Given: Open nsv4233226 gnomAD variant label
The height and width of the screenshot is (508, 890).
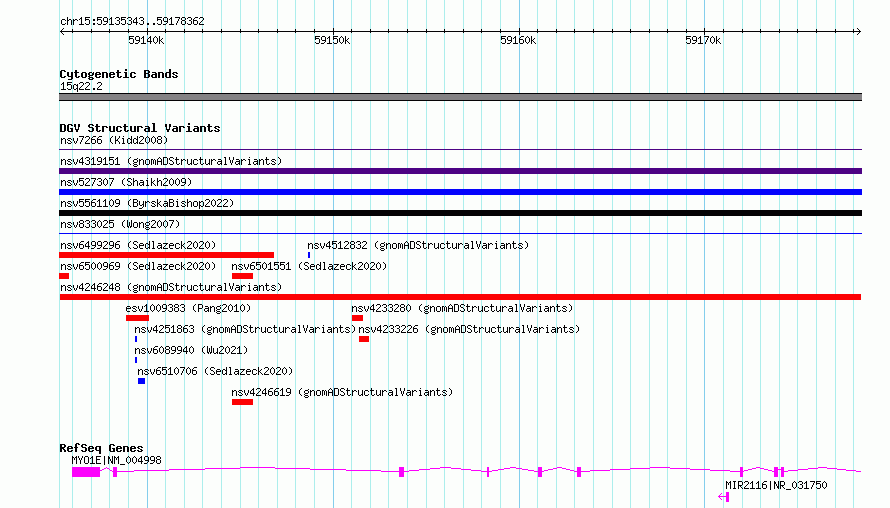Looking at the screenshot, I should pos(469,329).
